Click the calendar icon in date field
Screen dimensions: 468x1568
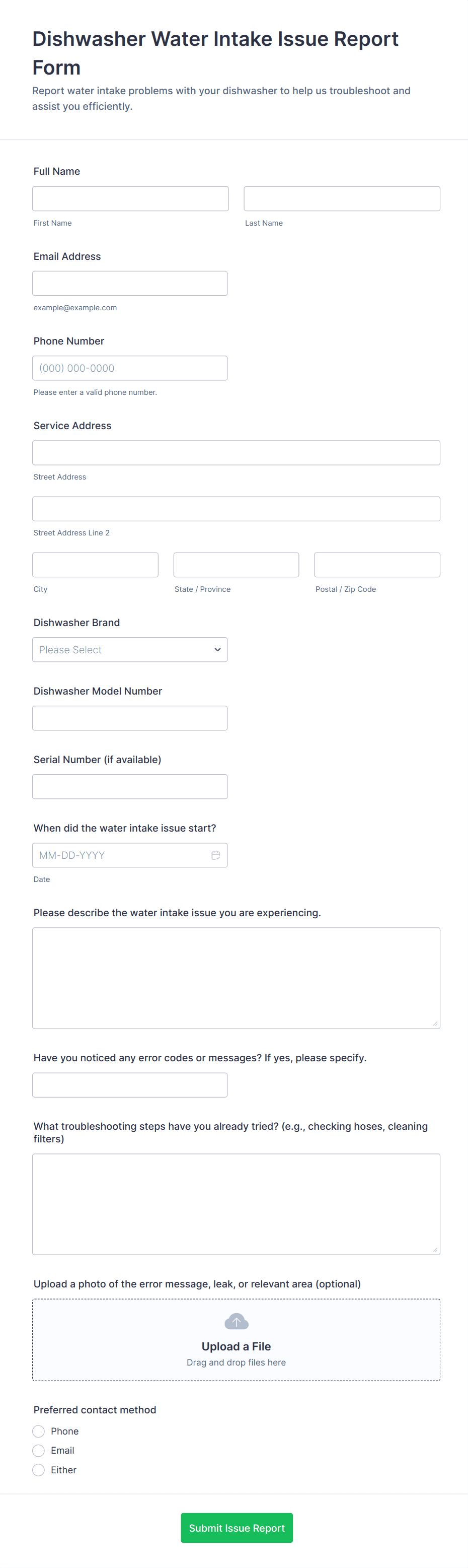[x=215, y=855]
